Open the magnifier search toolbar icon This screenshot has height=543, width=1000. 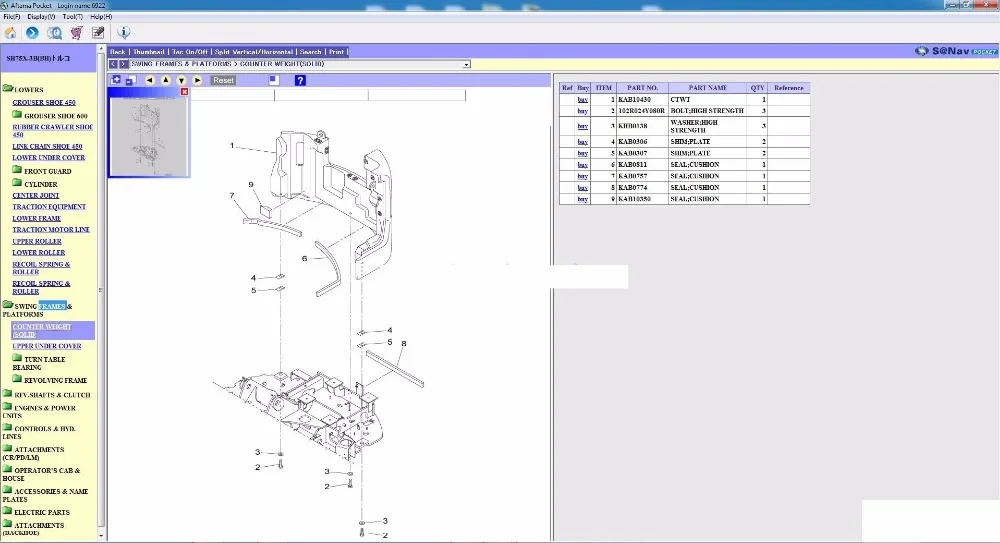point(55,33)
